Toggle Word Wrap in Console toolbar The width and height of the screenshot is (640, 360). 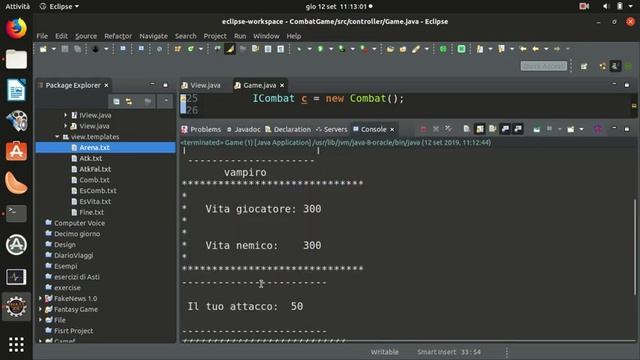493,129
